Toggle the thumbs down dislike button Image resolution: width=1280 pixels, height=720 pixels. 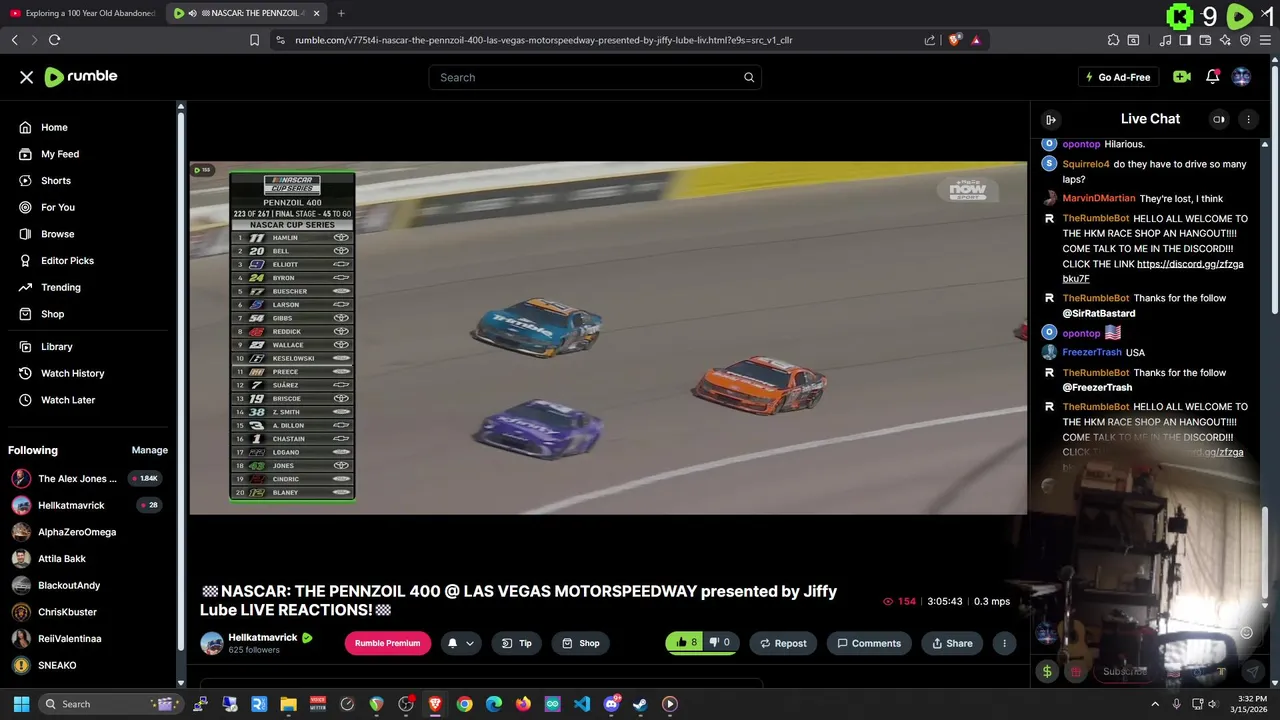[x=720, y=643]
